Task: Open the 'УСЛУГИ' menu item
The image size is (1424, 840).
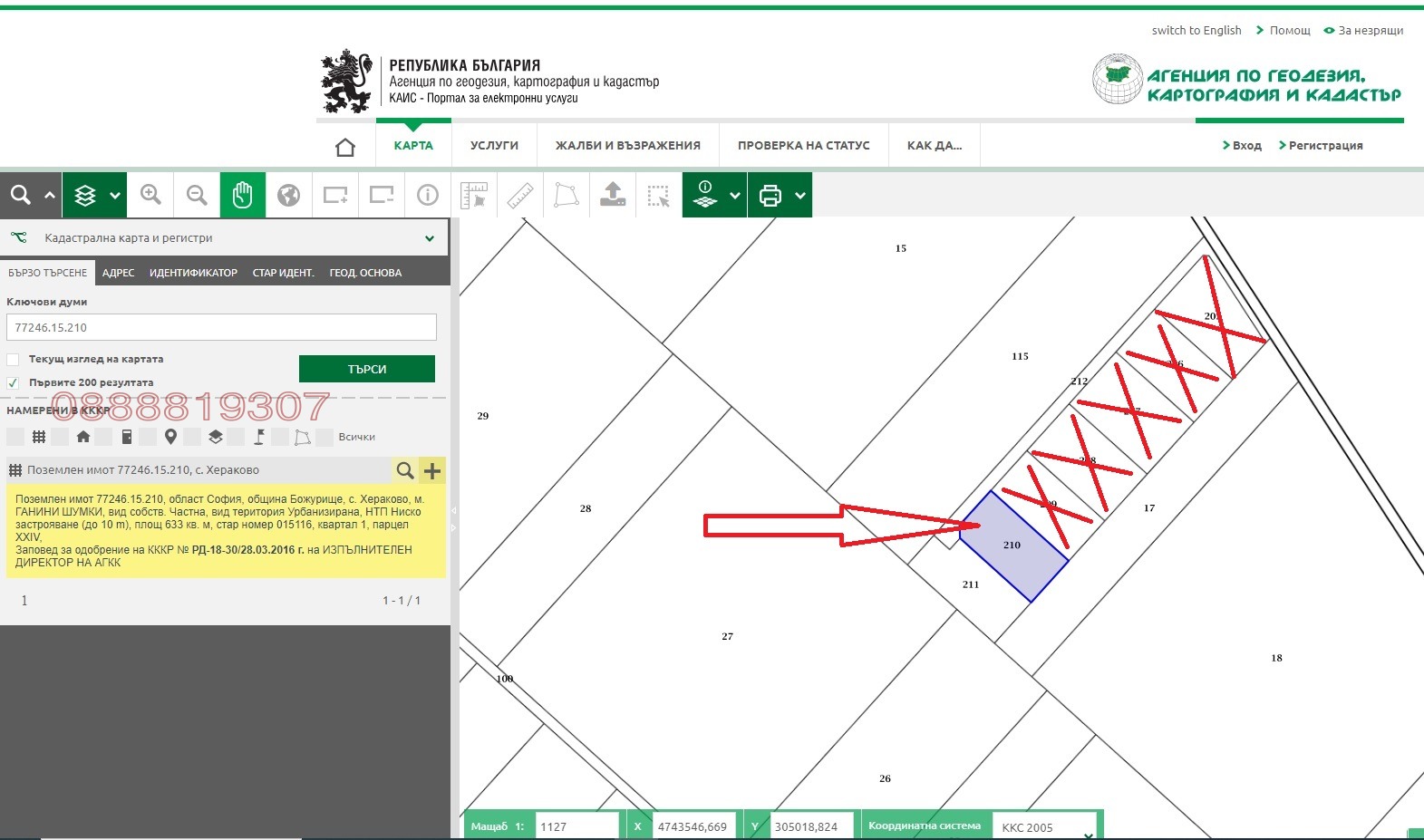Action: click(494, 145)
